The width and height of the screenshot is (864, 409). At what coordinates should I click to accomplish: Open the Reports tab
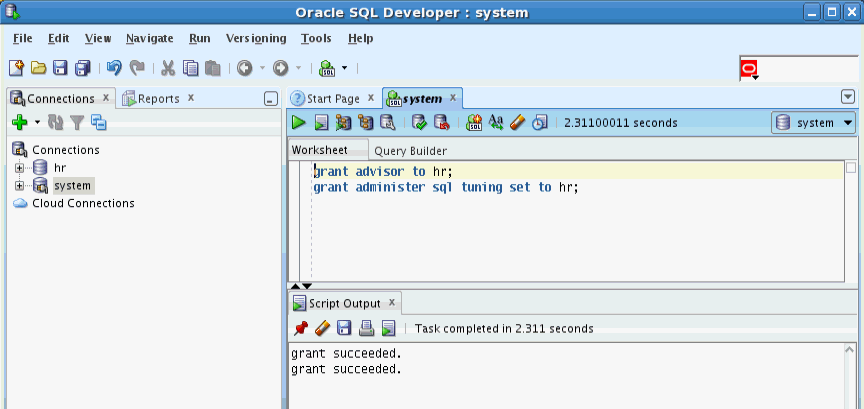click(x=159, y=99)
